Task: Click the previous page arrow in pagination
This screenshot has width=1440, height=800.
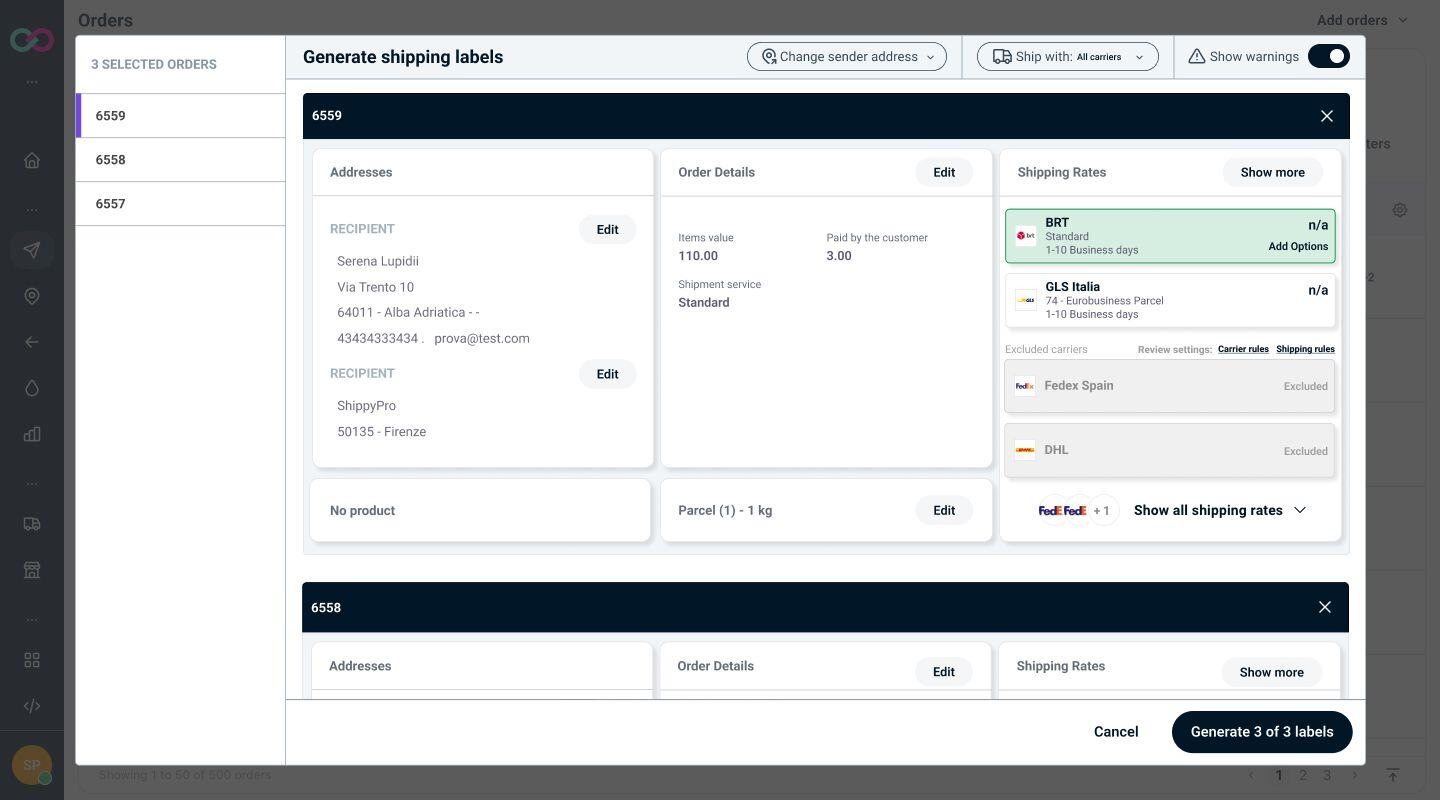Action: 1251,775
